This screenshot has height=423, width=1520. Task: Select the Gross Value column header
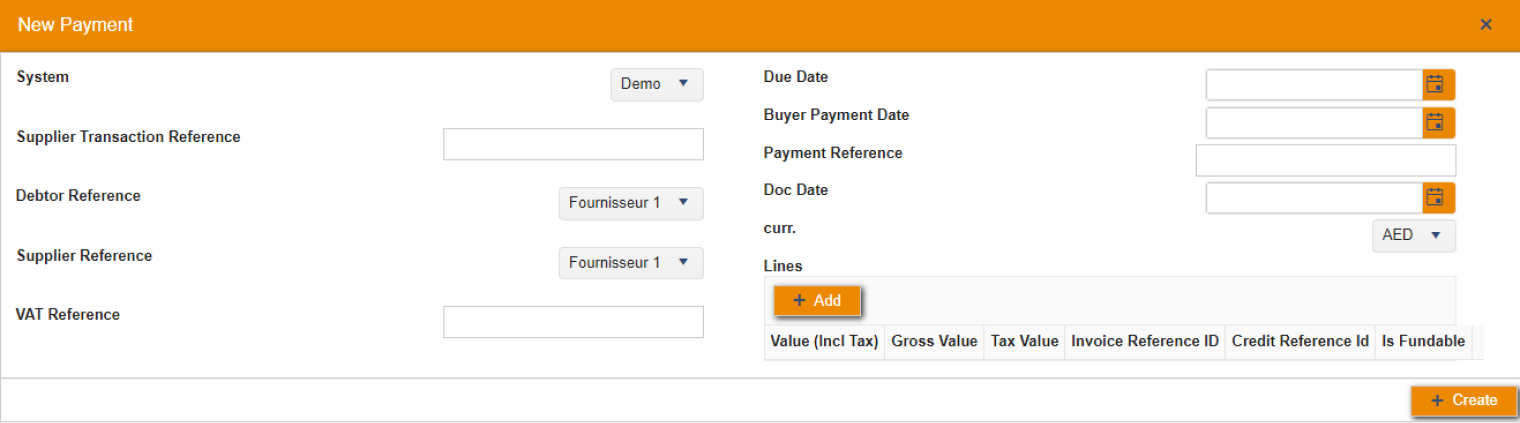point(934,342)
